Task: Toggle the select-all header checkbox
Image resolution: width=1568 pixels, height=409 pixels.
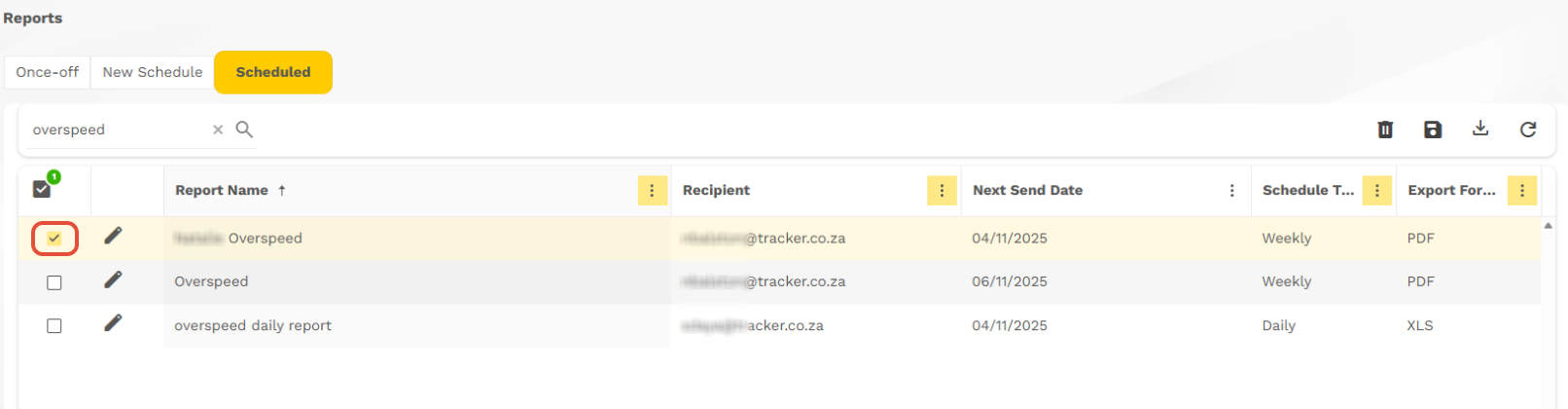Action: 42,189
